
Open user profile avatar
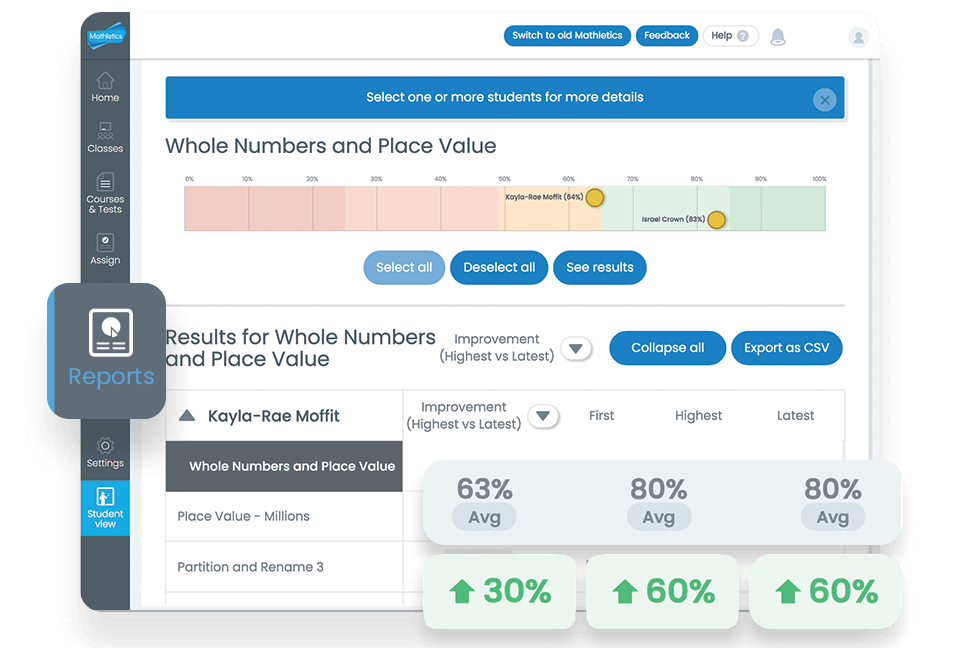858,37
